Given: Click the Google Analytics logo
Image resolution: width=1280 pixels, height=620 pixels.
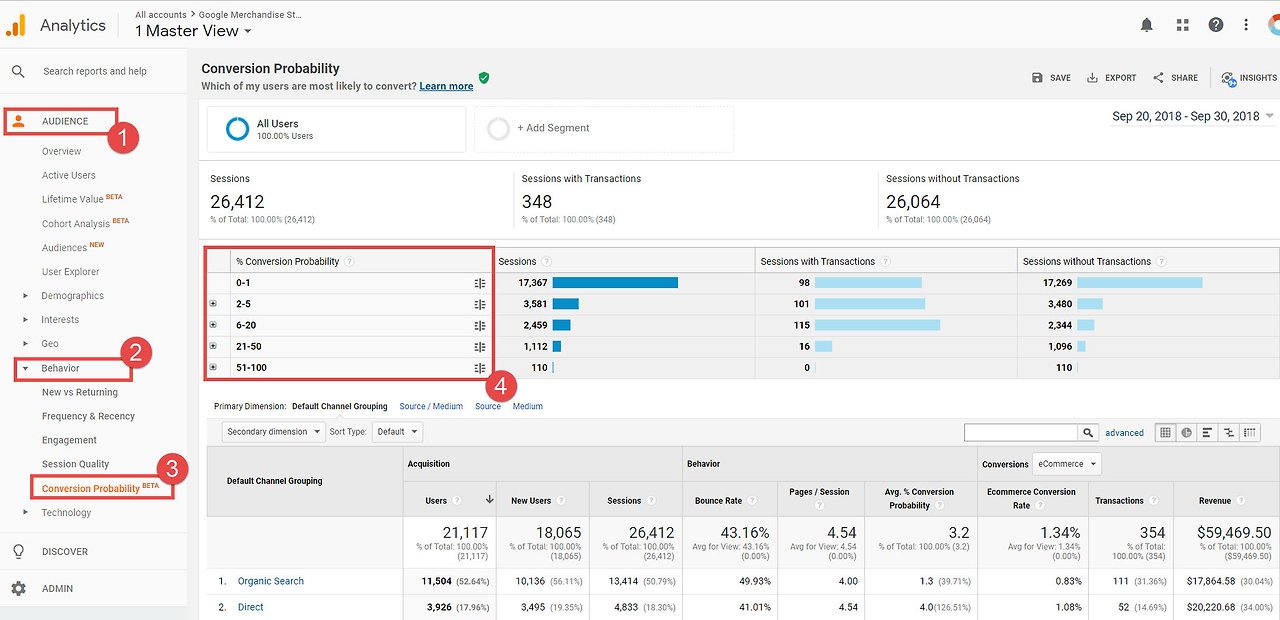Looking at the screenshot, I should tap(16, 26).
